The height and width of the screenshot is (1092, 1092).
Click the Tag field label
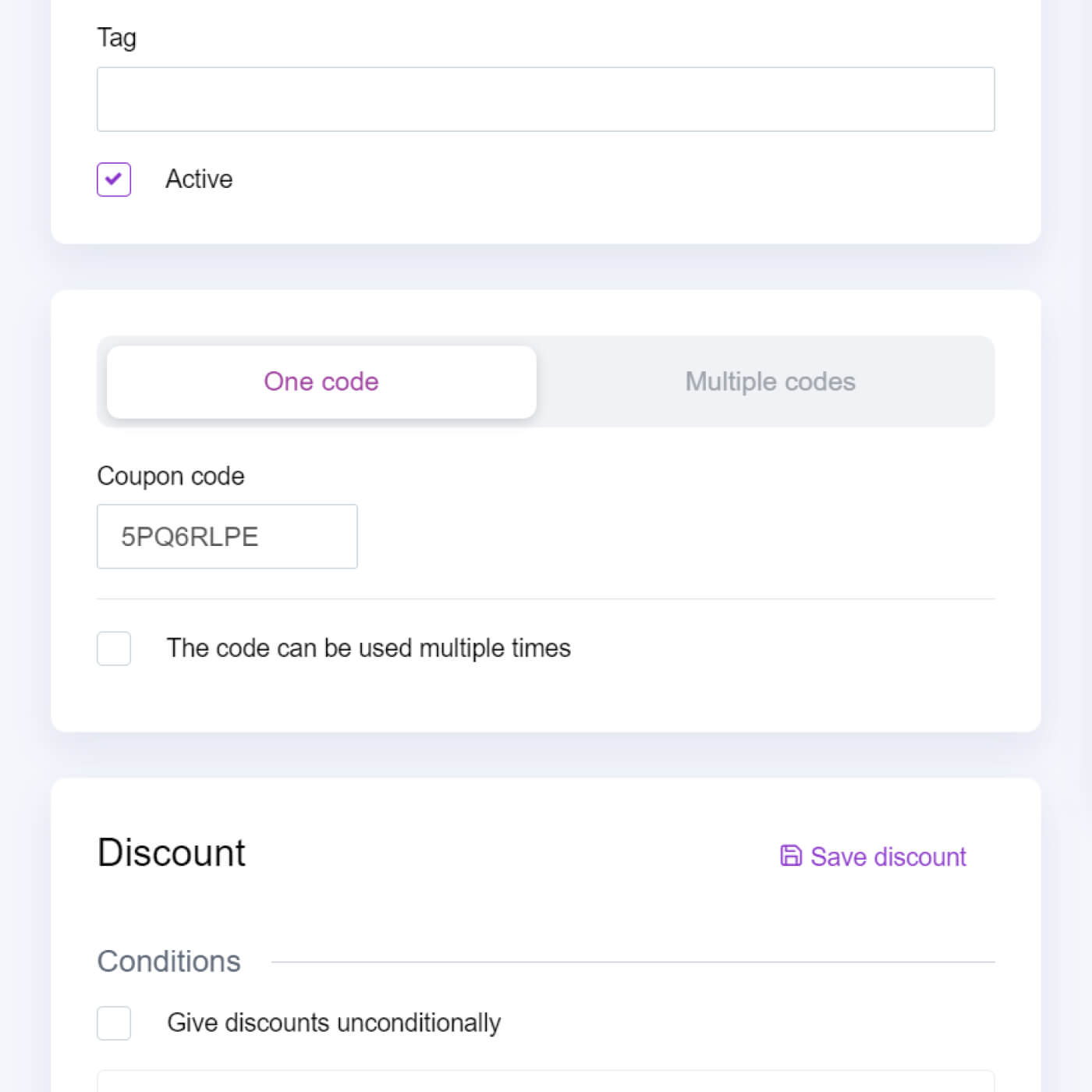[117, 37]
